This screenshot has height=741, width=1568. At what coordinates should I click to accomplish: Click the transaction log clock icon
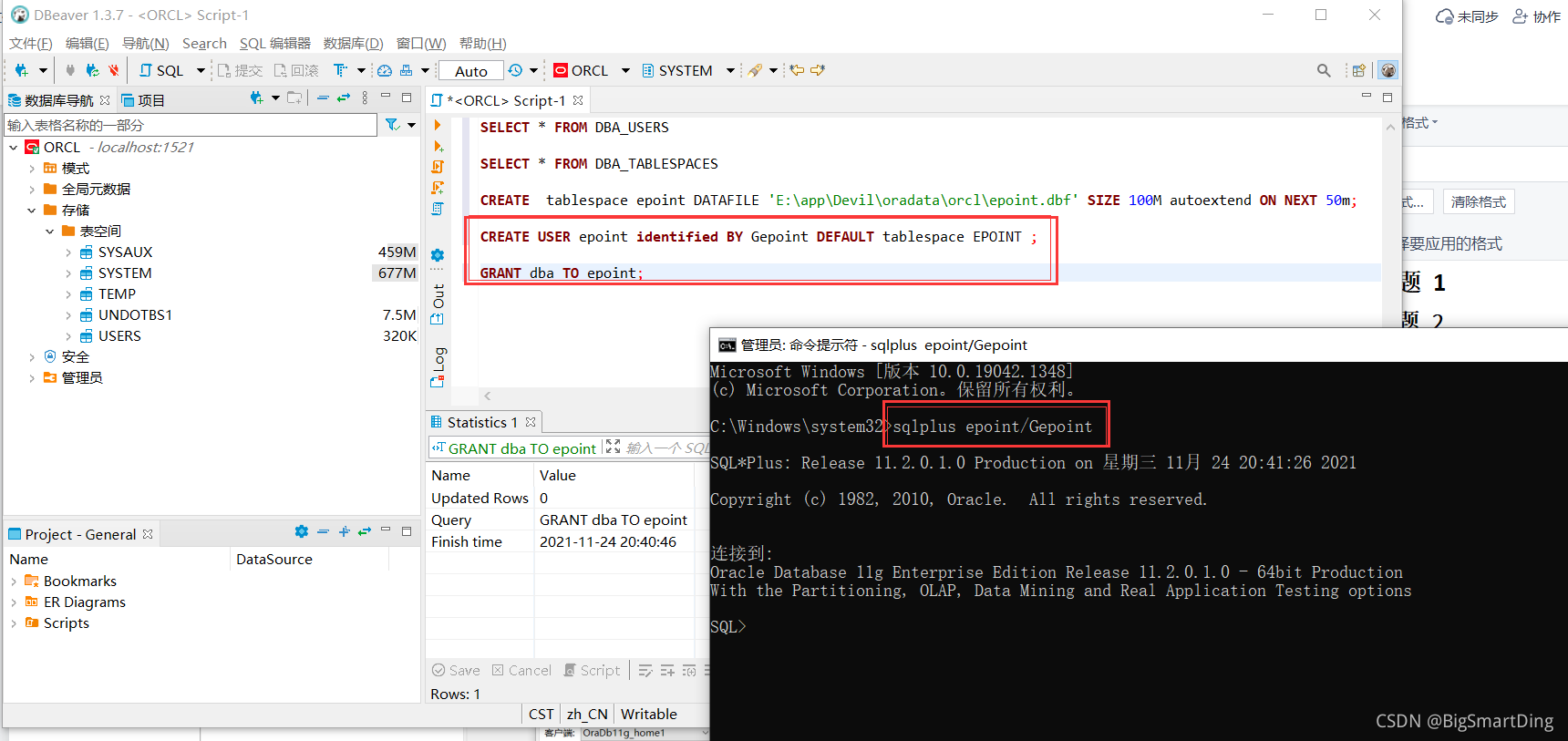515,70
